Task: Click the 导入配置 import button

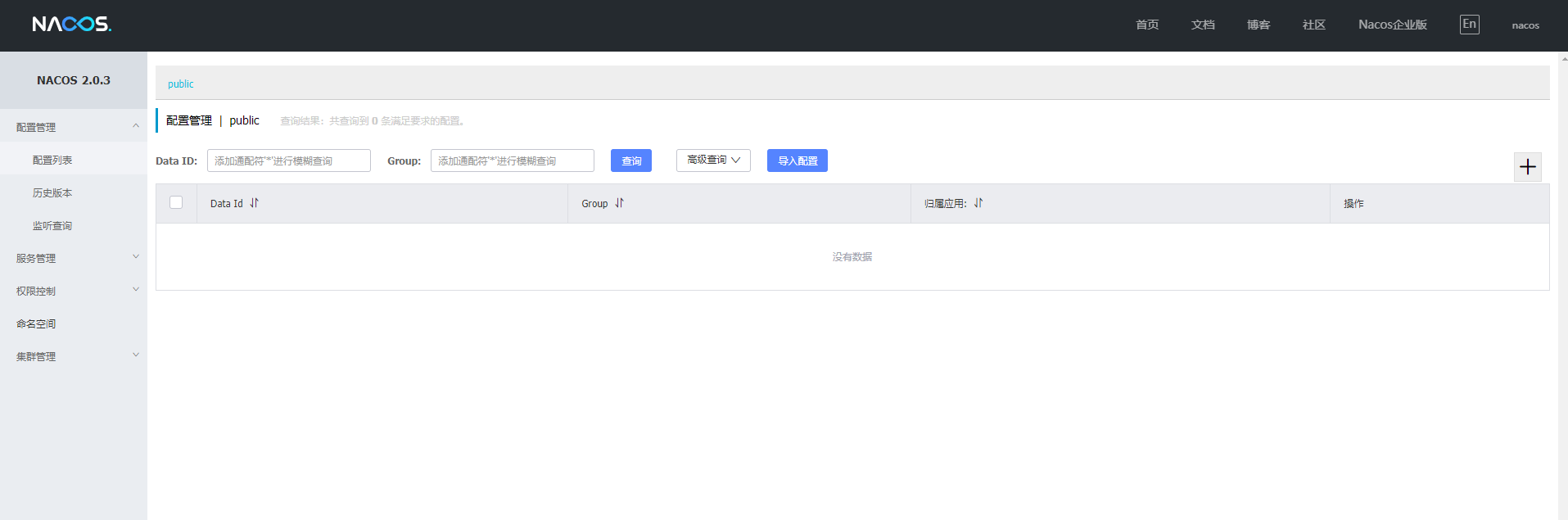Action: tap(797, 161)
